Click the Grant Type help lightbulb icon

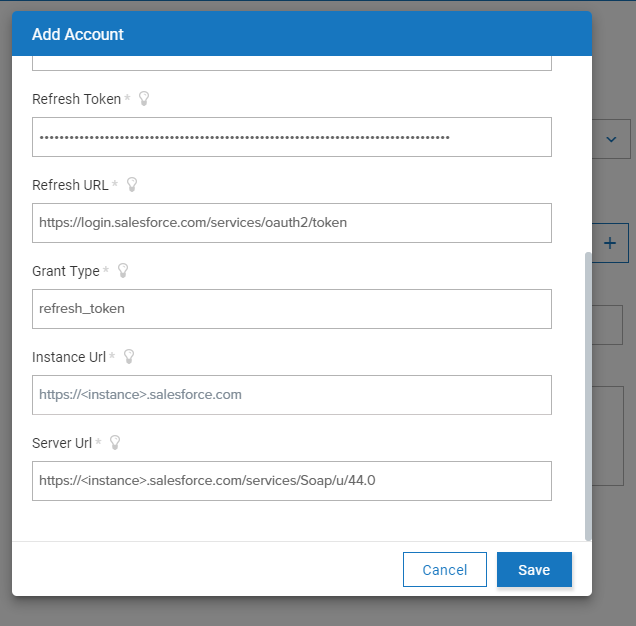(x=123, y=271)
